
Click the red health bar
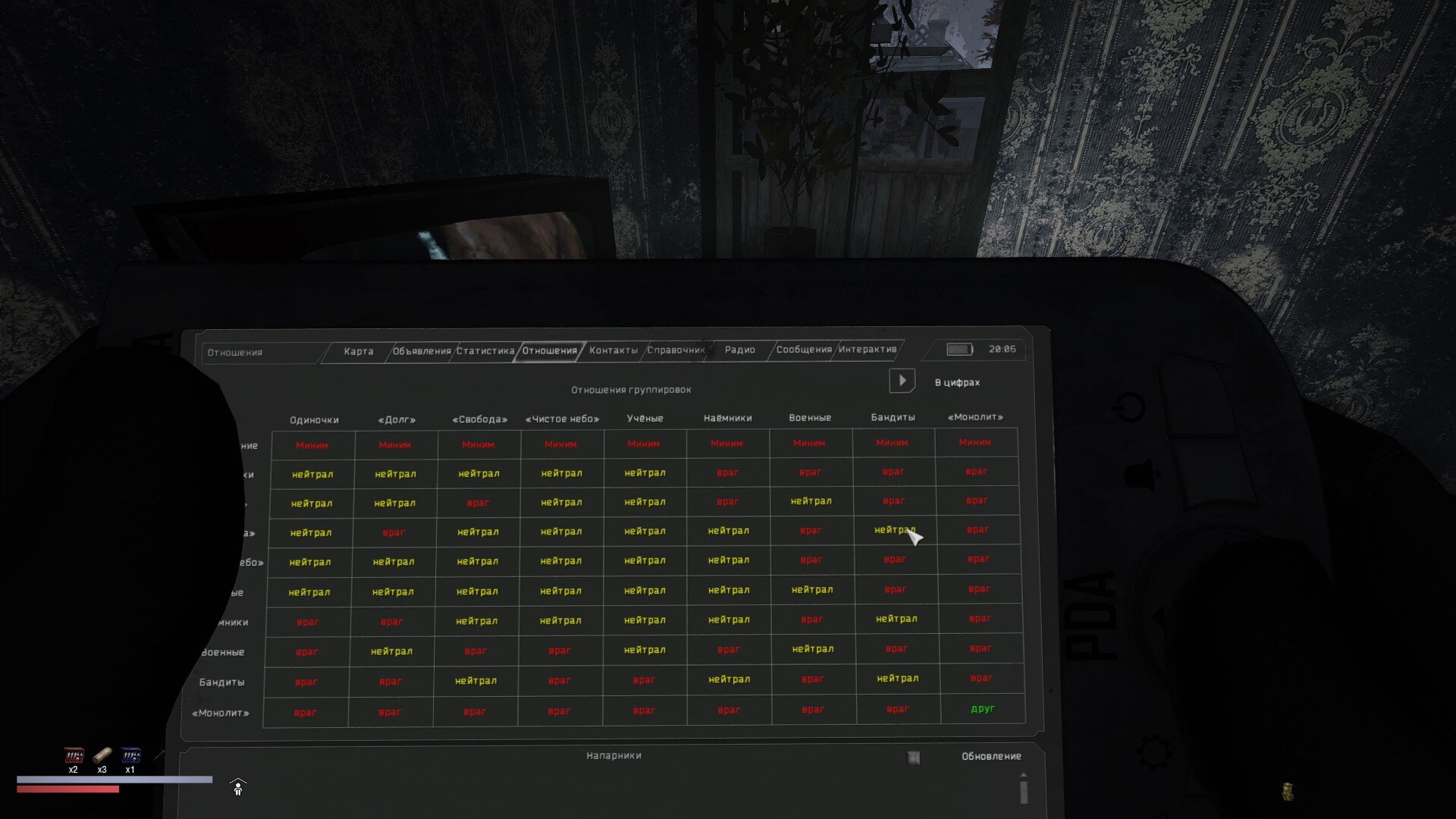coord(68,789)
